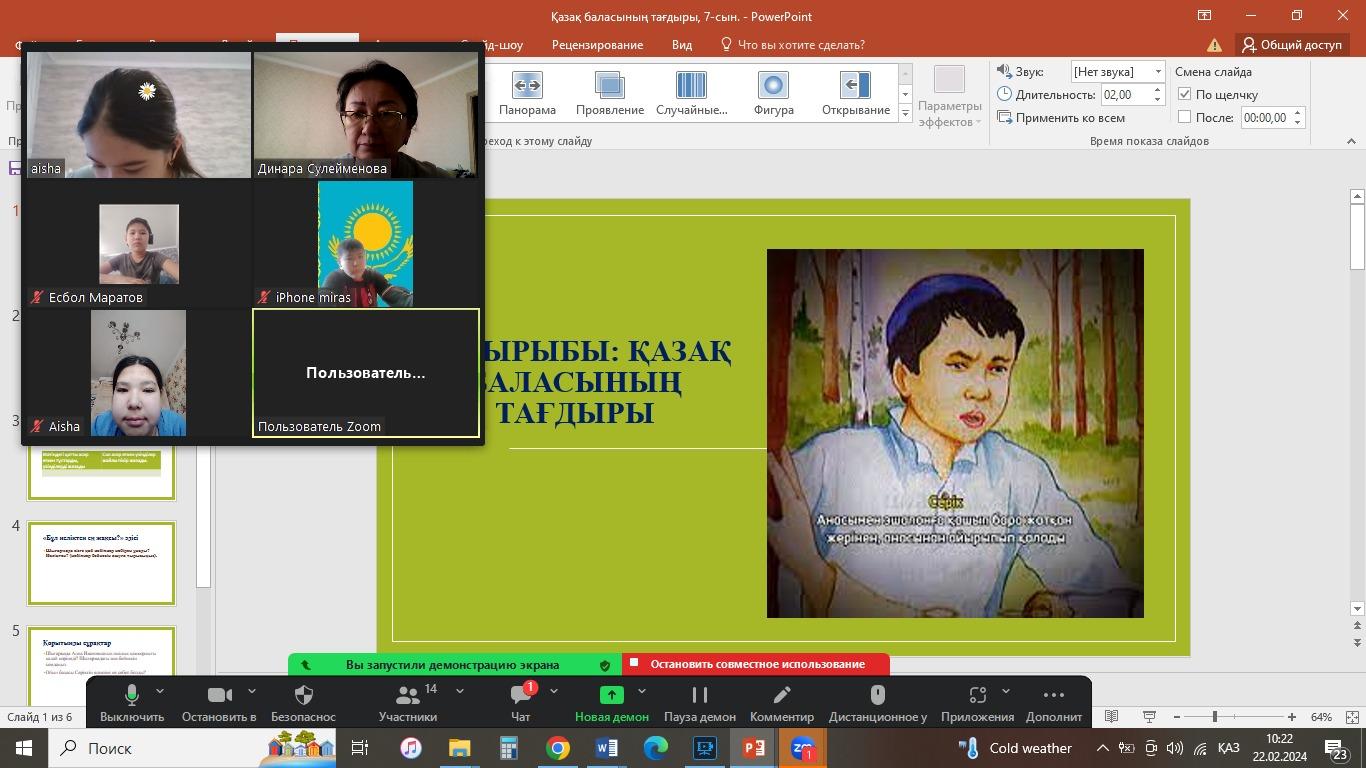Select slide 5 thumbnail

point(101,665)
